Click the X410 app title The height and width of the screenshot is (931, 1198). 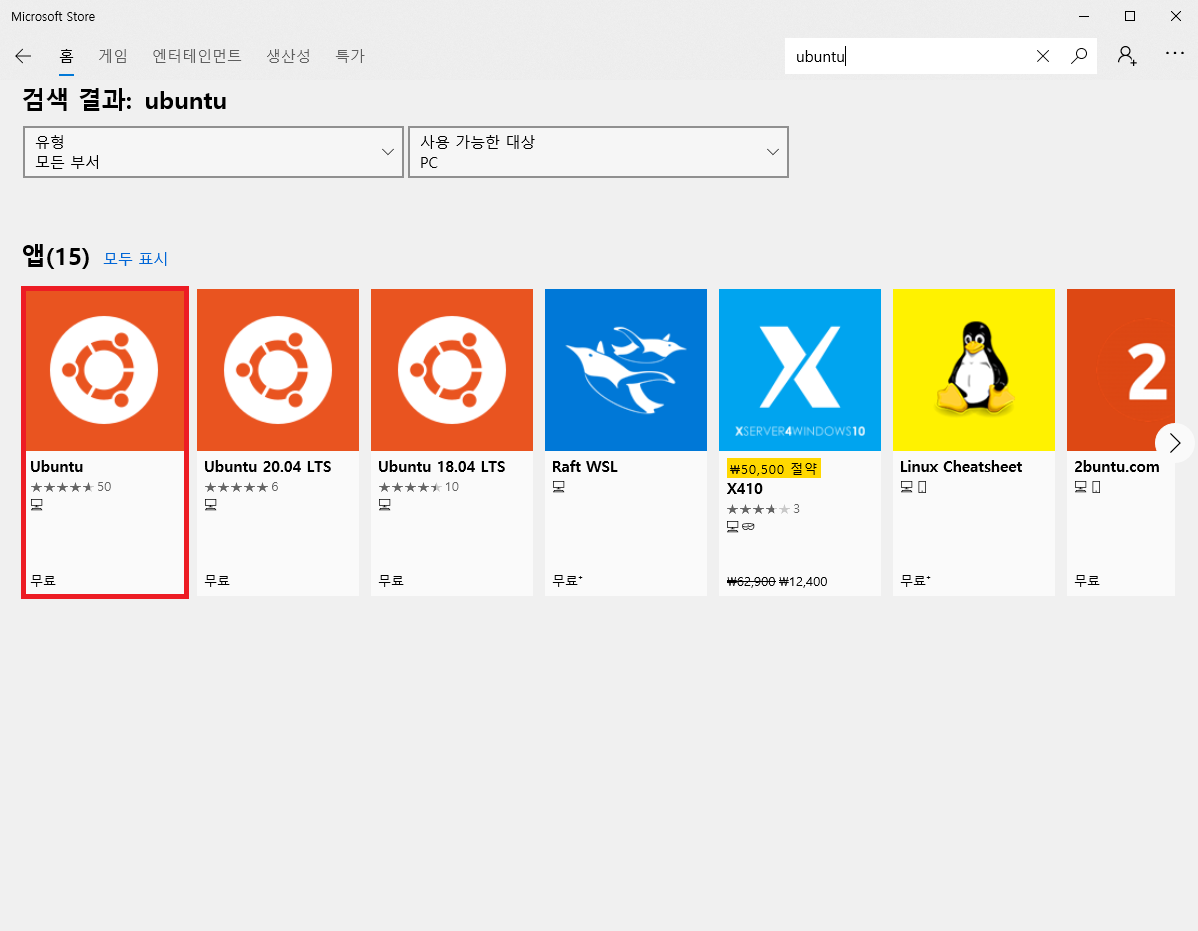pyautogui.click(x=744, y=489)
